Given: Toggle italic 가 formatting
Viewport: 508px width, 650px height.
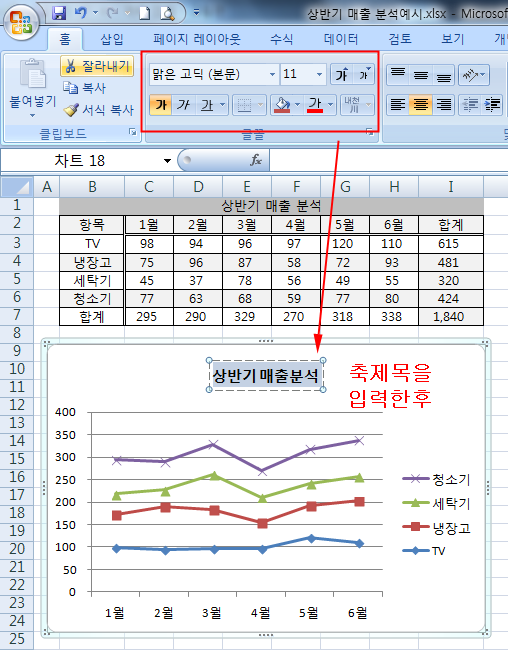Looking at the screenshot, I should point(183,104).
